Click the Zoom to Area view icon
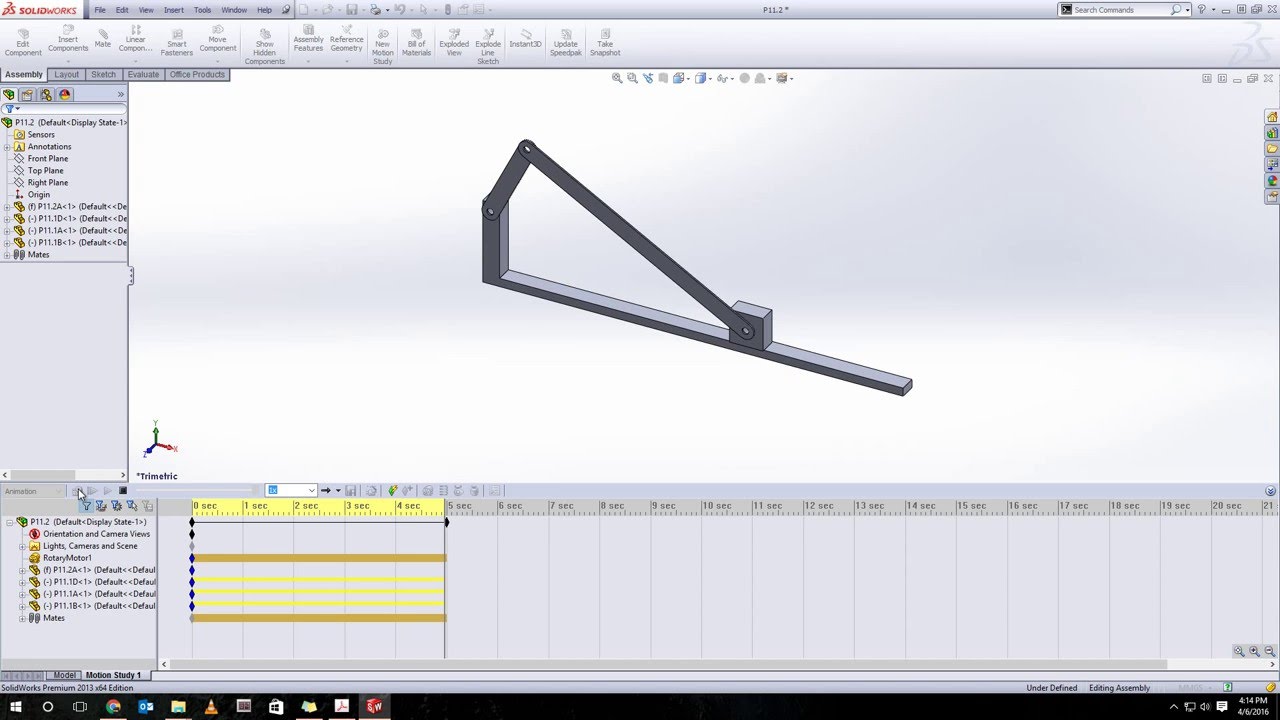Viewport: 1280px width, 720px height. click(x=632, y=78)
